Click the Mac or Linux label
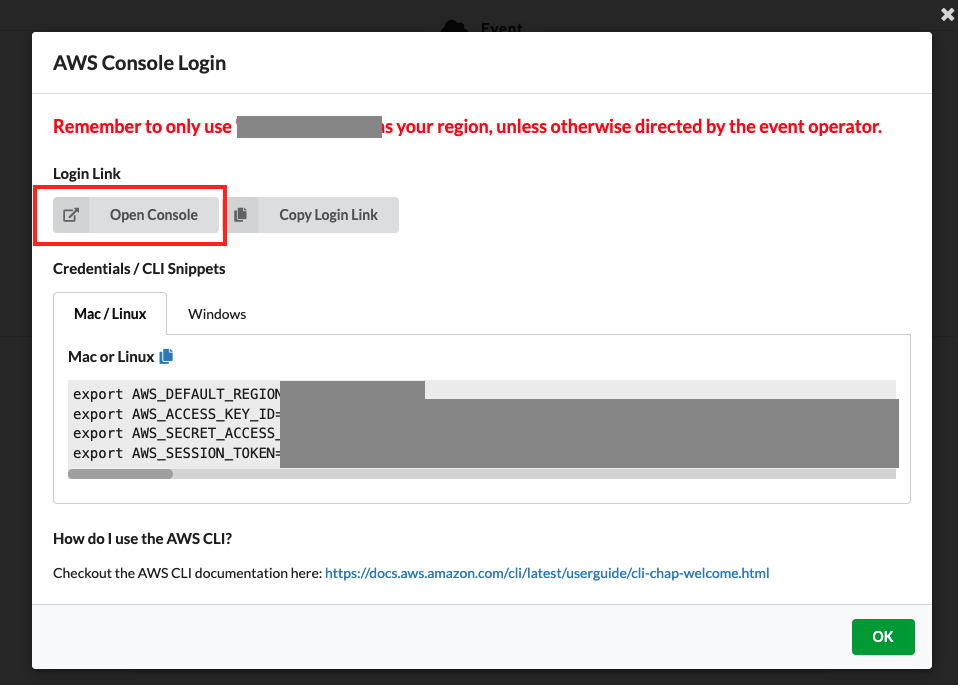This screenshot has height=685, width=958. coord(111,357)
